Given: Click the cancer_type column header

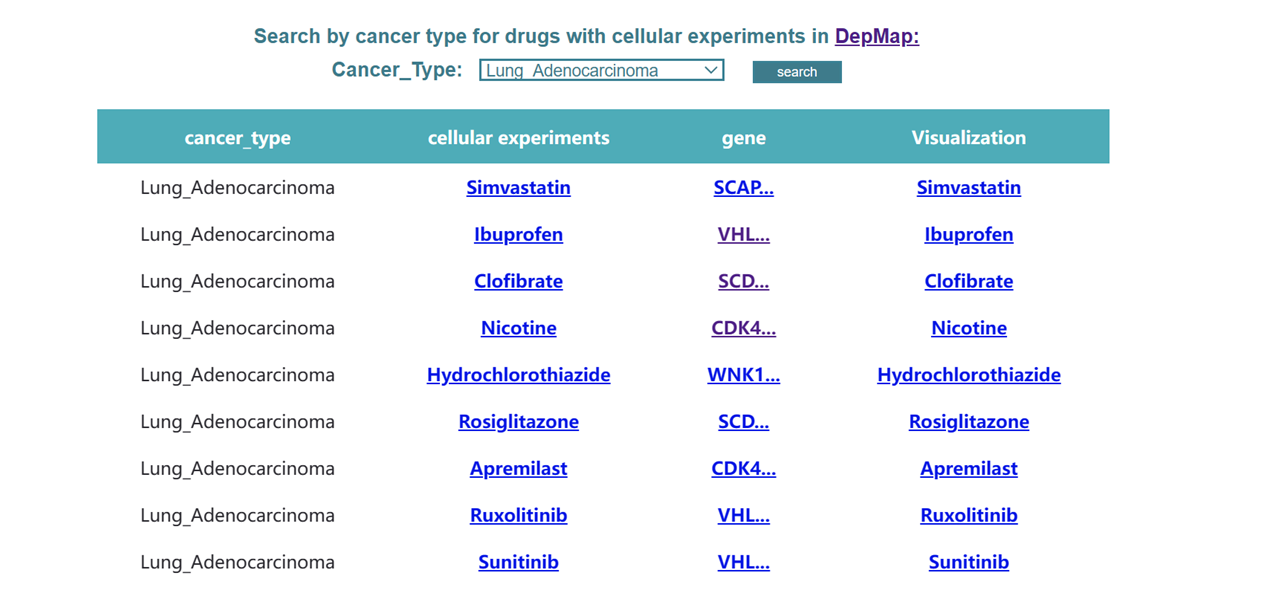Looking at the screenshot, I should point(238,138).
